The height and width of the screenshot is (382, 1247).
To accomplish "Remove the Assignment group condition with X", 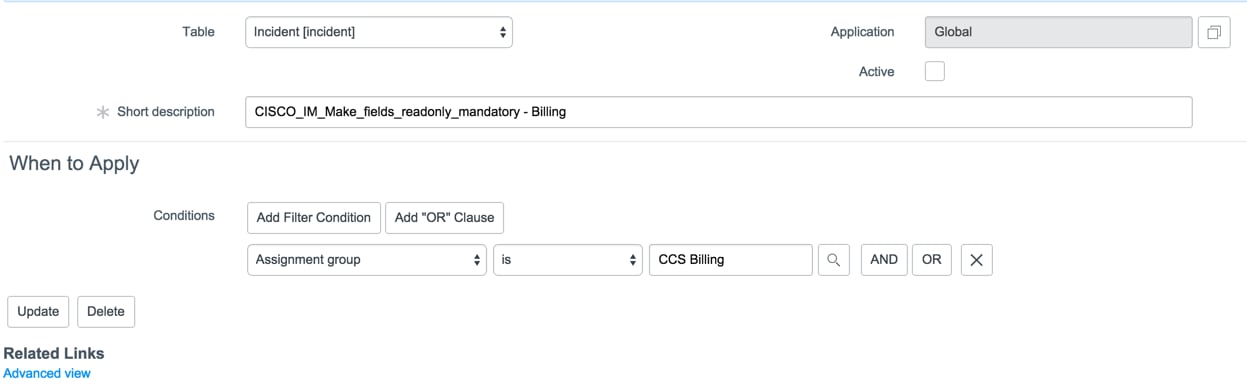I will pos(976,260).
